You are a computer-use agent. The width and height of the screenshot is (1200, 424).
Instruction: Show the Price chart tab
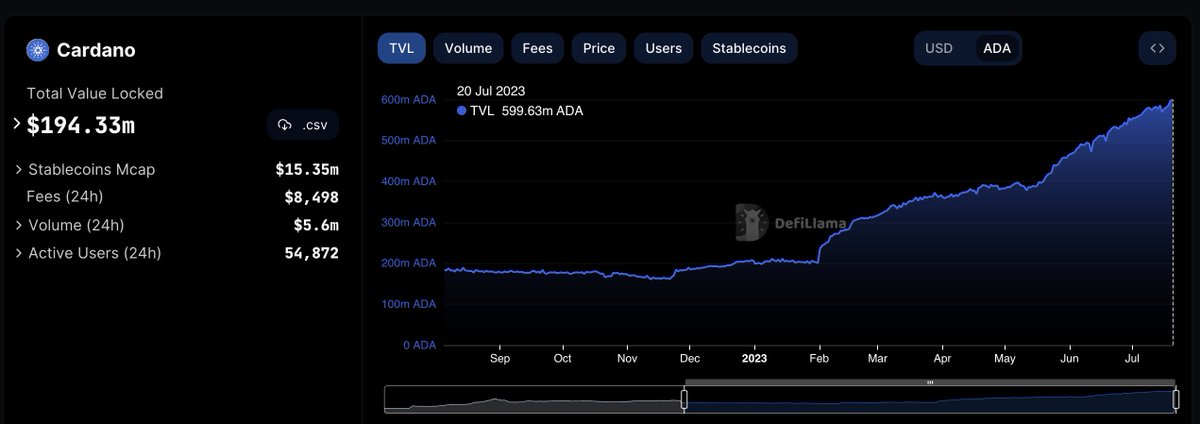point(599,48)
